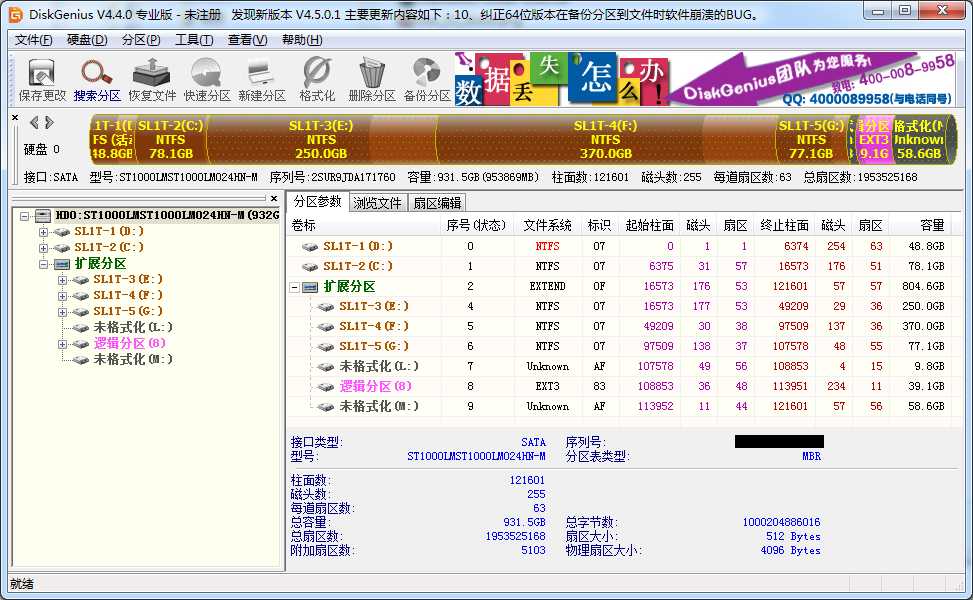Screen dimensions: 973x600
Task: Click the DiskGenius title bar app icon
Action: coord(16,14)
